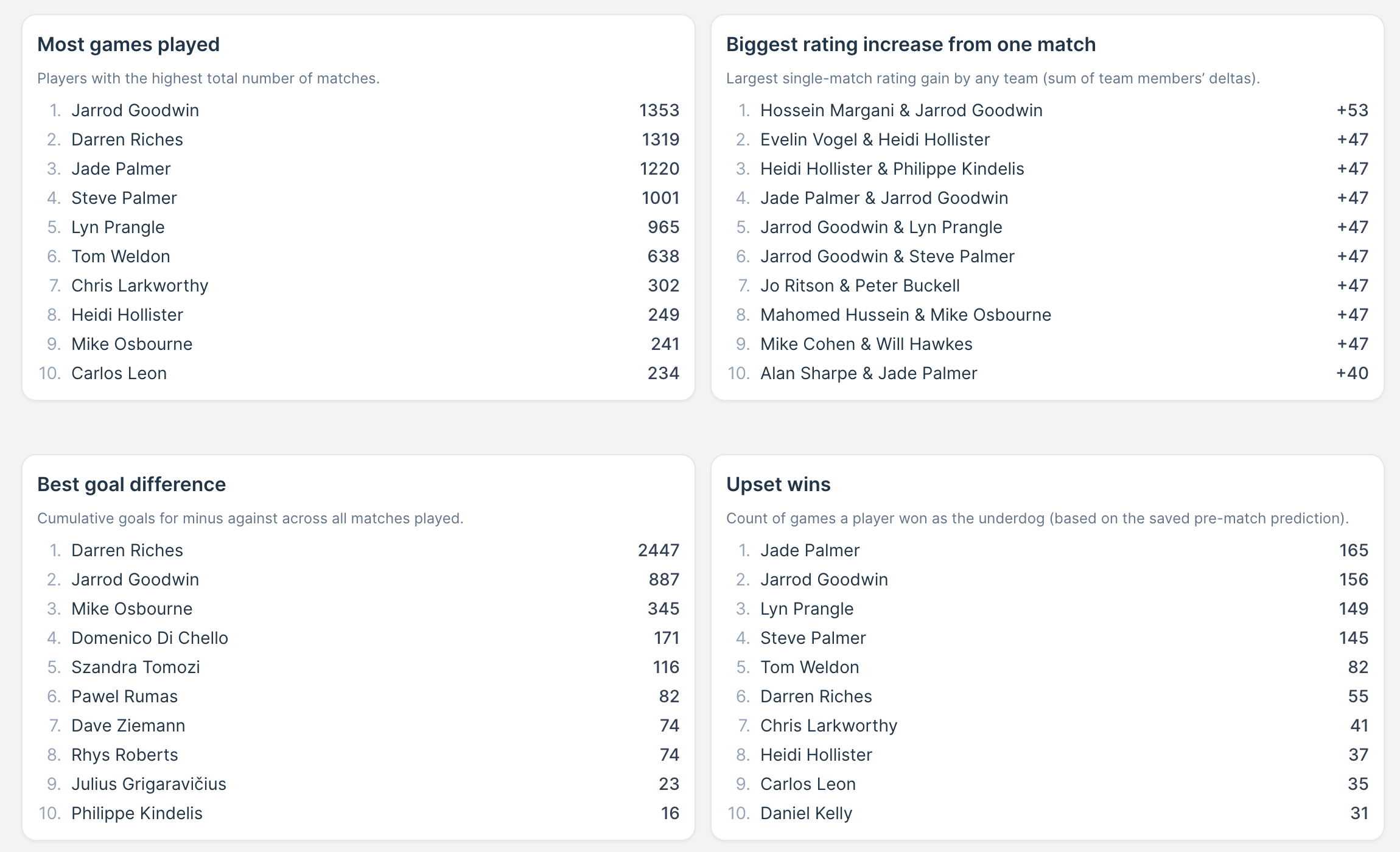Select Tom Weldon in Most games played

(x=121, y=256)
